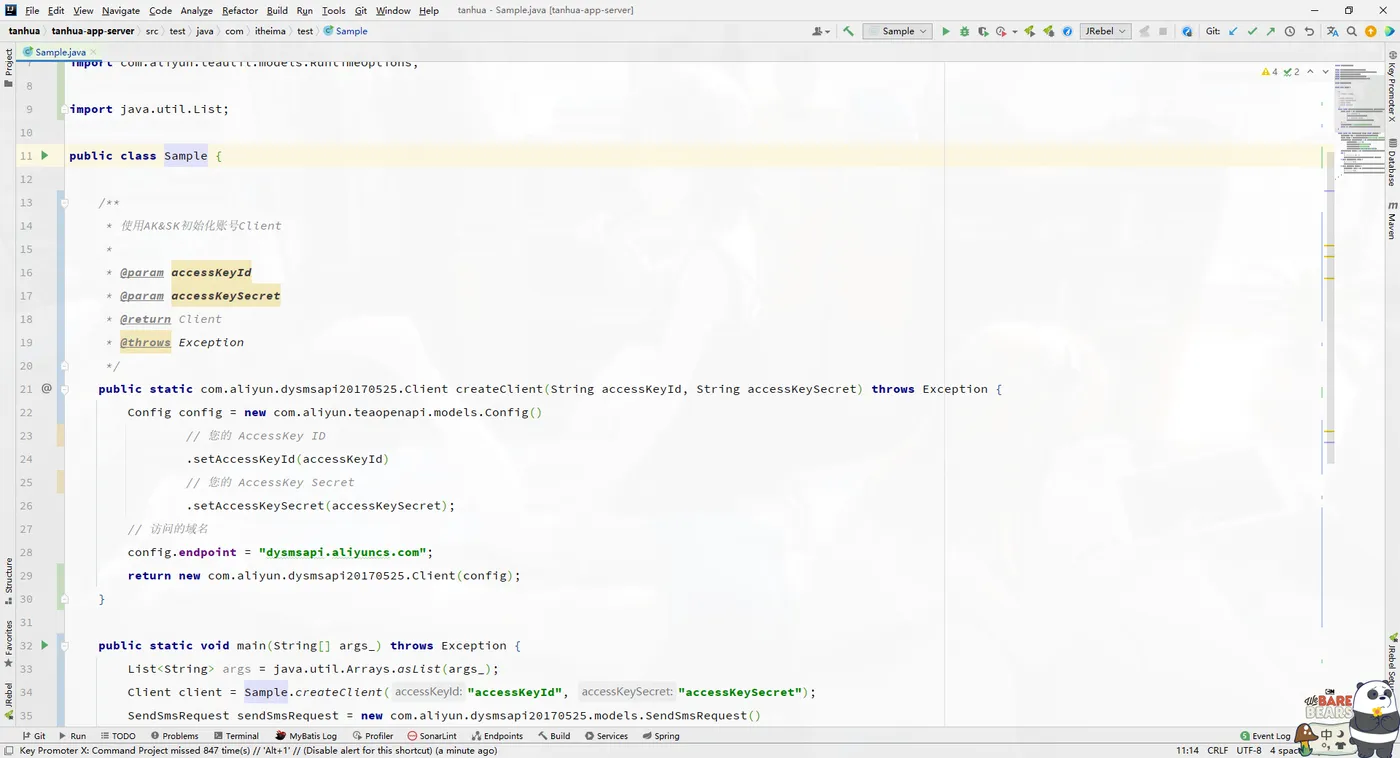Start debugging with the bug icon
Screen dimensions: 1400x758
point(964,31)
